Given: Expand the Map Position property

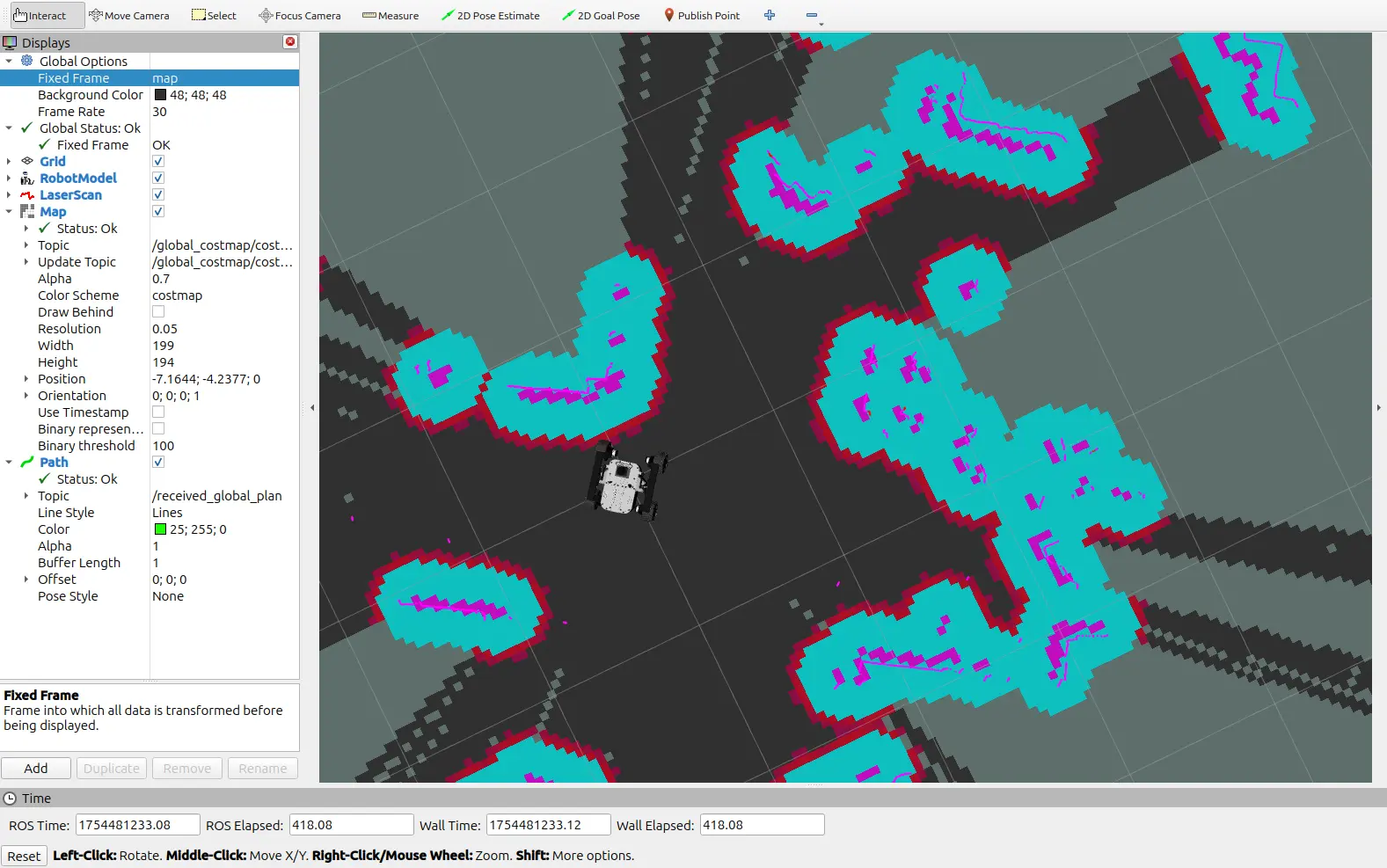Looking at the screenshot, I should pos(26,379).
